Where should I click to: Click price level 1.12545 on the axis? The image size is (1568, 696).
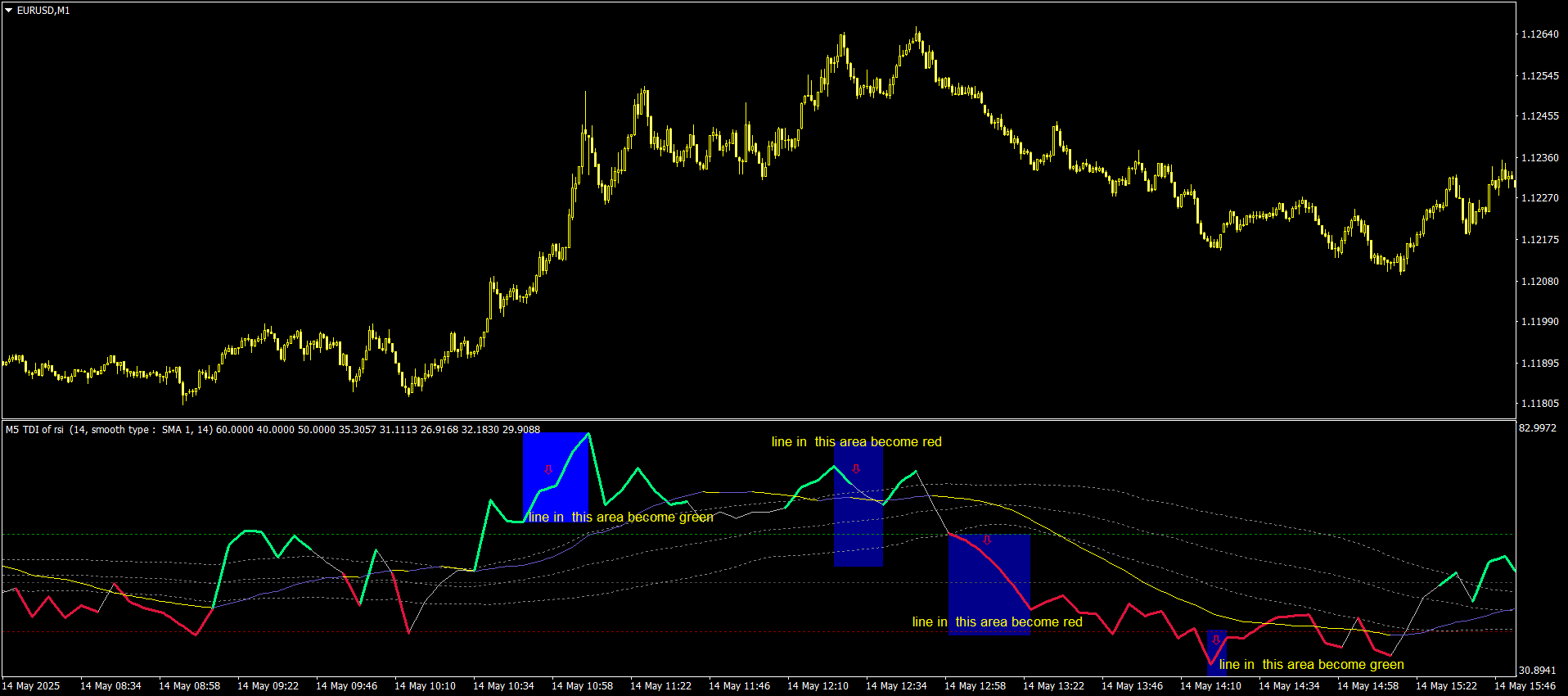tap(1539, 76)
